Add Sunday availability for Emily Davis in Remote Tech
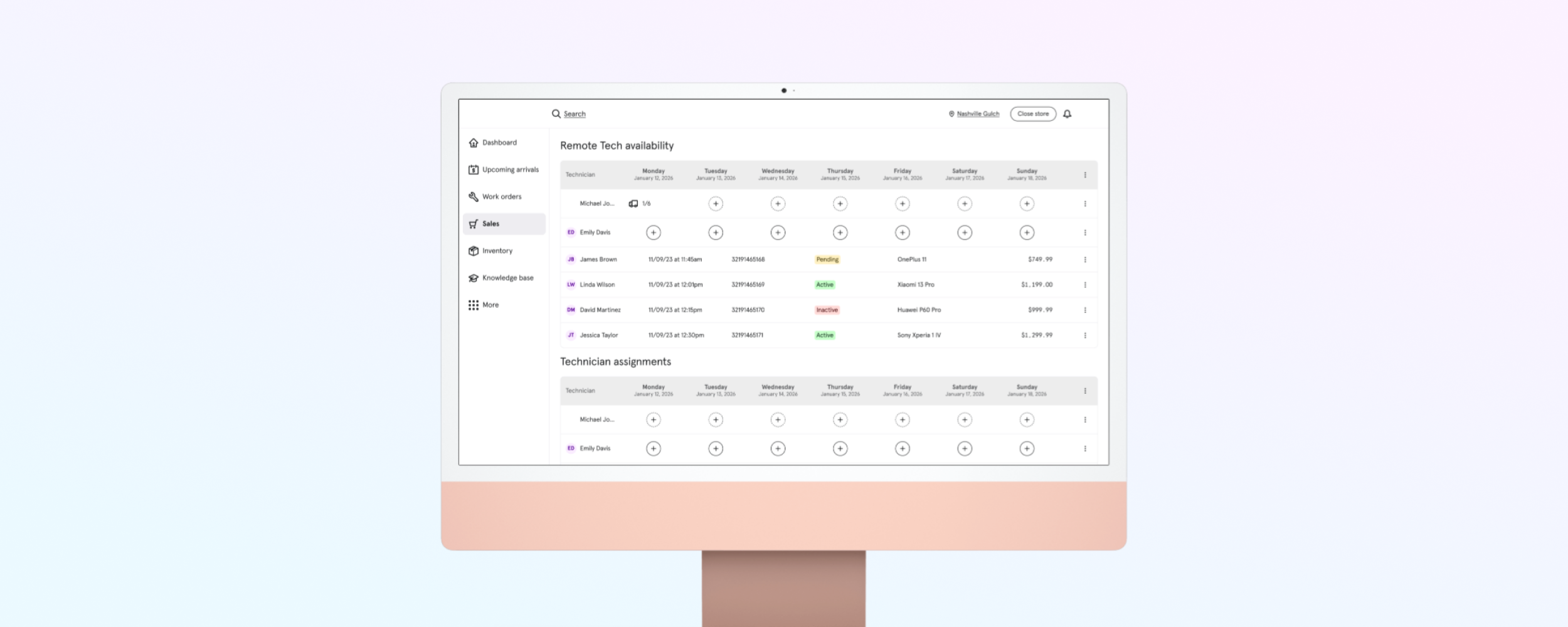The width and height of the screenshot is (1568, 627). (x=1027, y=233)
